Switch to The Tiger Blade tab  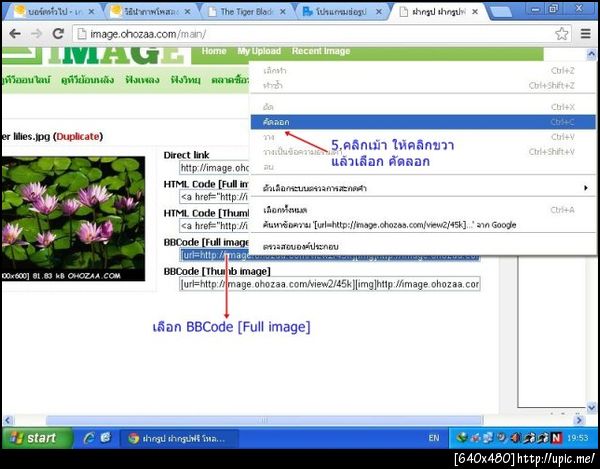[248, 12]
